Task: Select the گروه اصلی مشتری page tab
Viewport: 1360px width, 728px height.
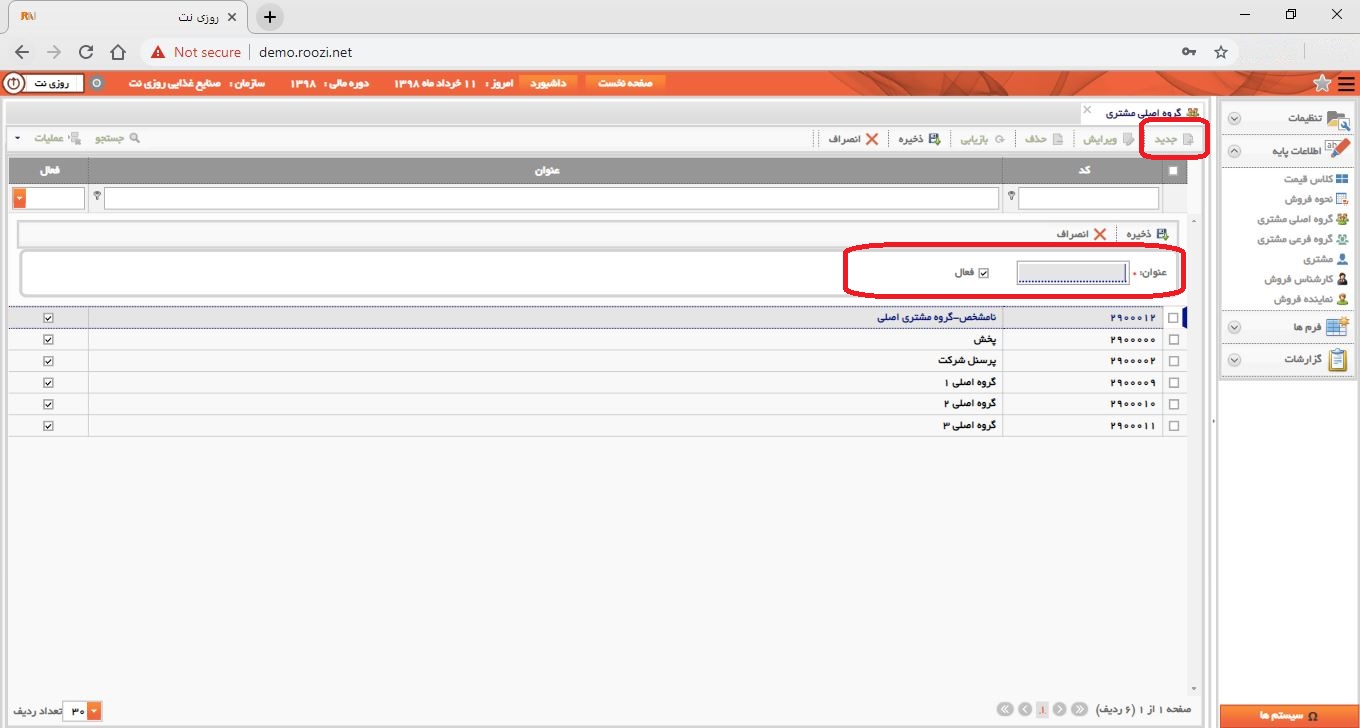Action: click(1141, 113)
